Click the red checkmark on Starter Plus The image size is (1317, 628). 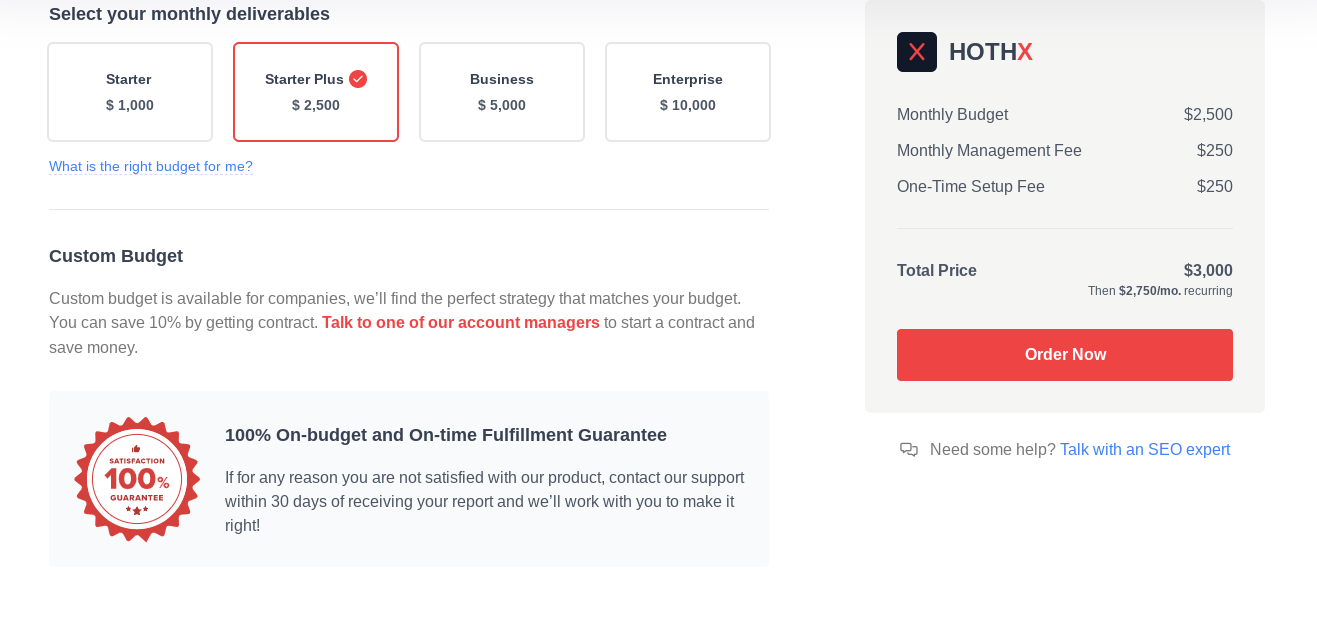(358, 79)
